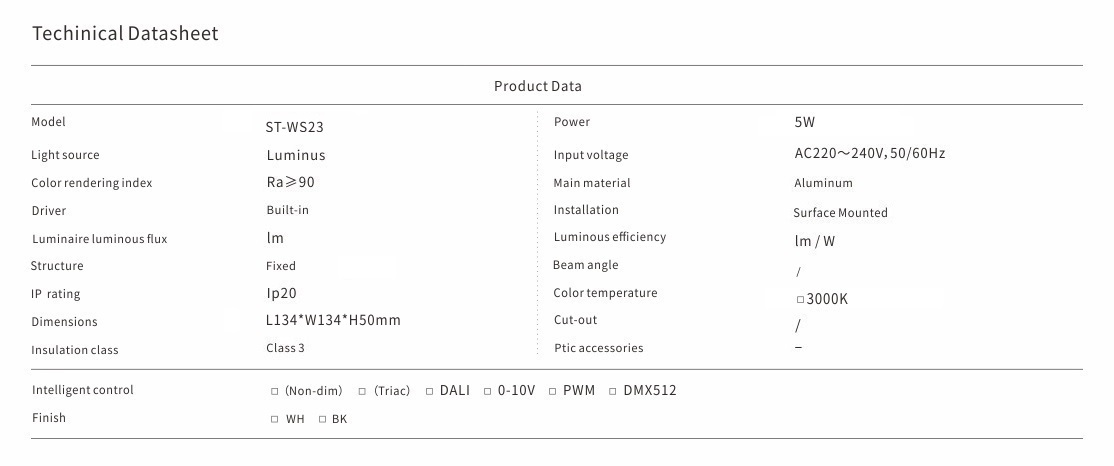1114x466 pixels.
Task: Click the ST-WS23 model value
Action: click(x=294, y=128)
